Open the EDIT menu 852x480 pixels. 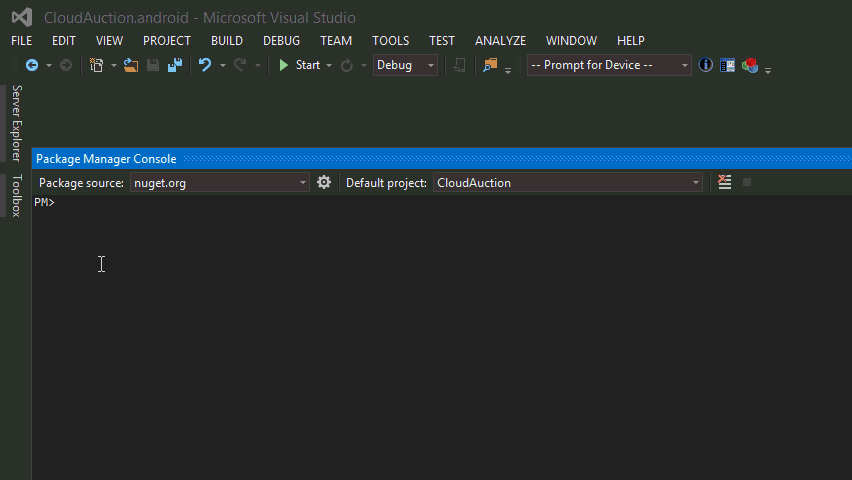[64, 41]
